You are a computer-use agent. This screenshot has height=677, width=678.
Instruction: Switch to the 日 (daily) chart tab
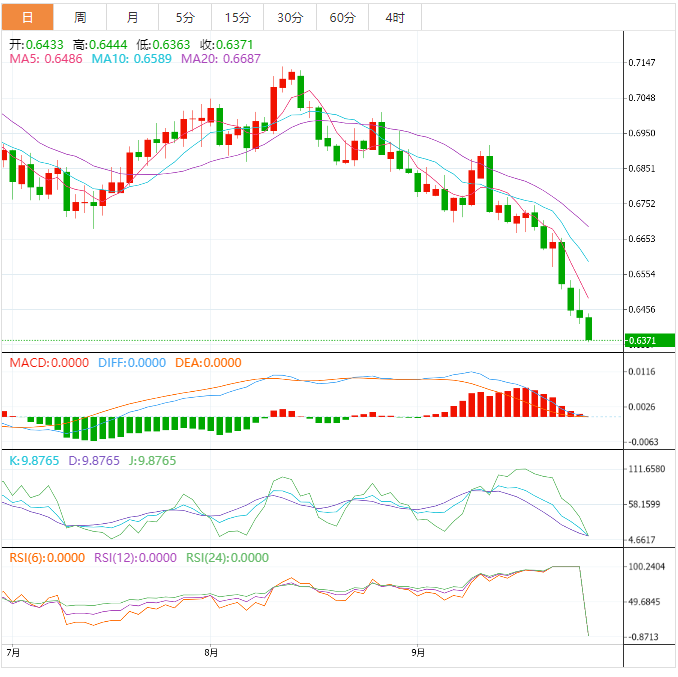click(x=26, y=17)
